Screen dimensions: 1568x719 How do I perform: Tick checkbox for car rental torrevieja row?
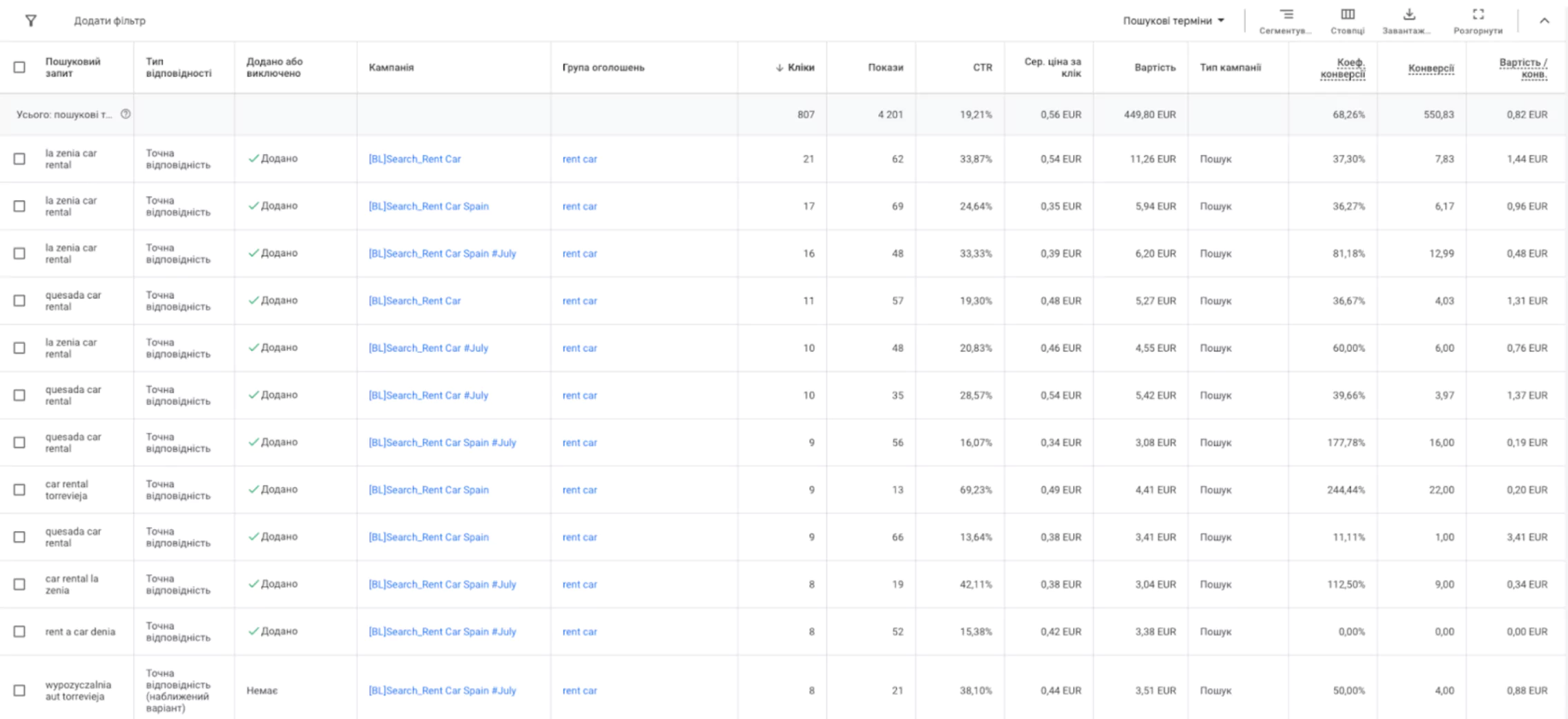[19, 490]
